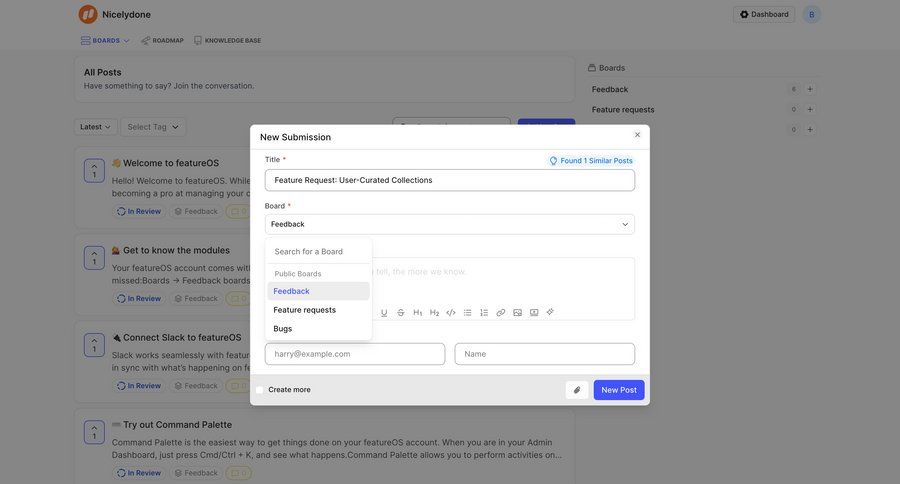Click the AI sparkle icon in the editor toolbar

coord(550,312)
